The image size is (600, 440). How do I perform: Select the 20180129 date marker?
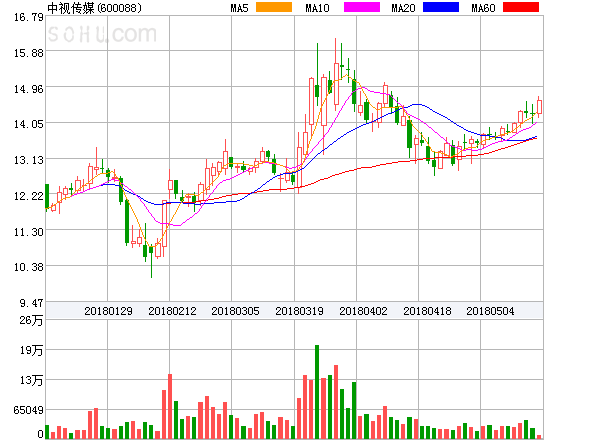point(108,311)
